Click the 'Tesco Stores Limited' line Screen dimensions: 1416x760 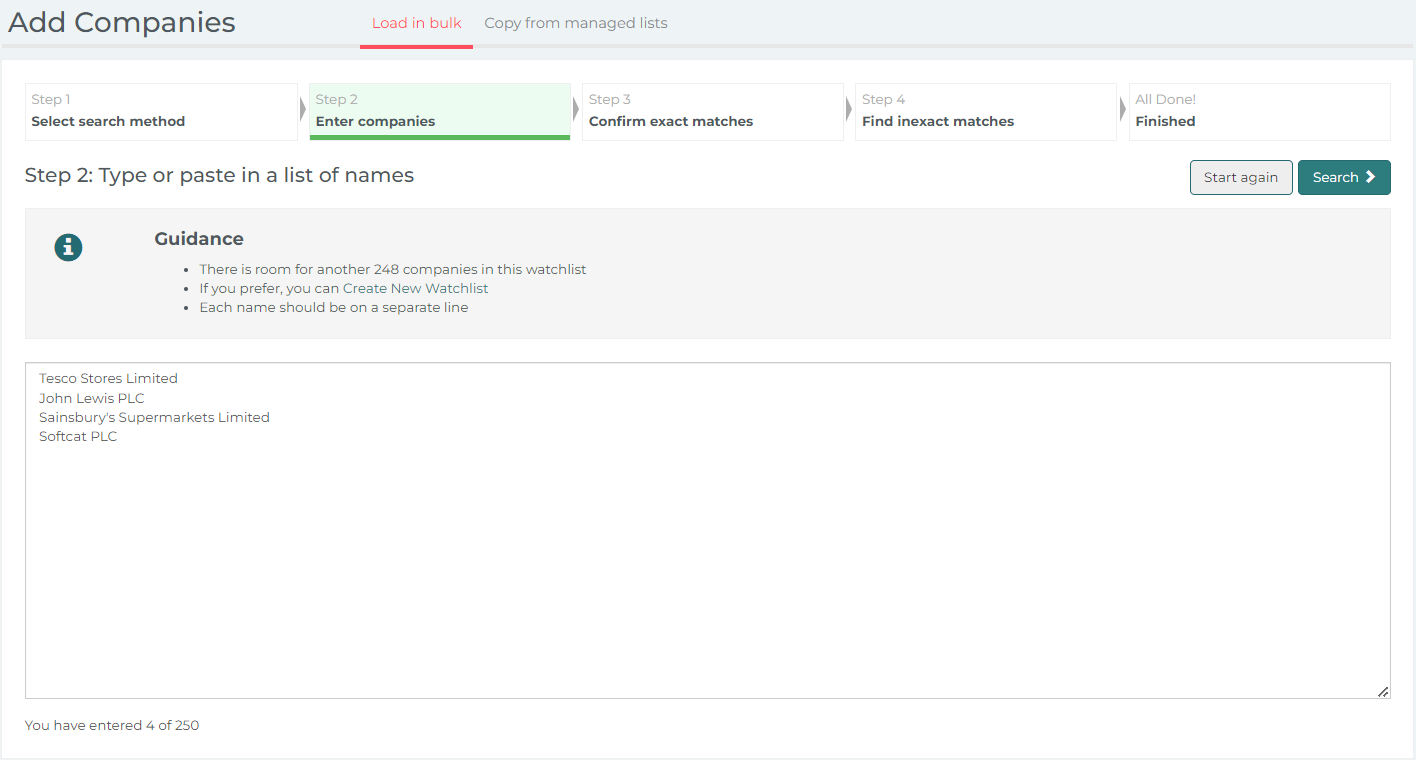point(108,378)
